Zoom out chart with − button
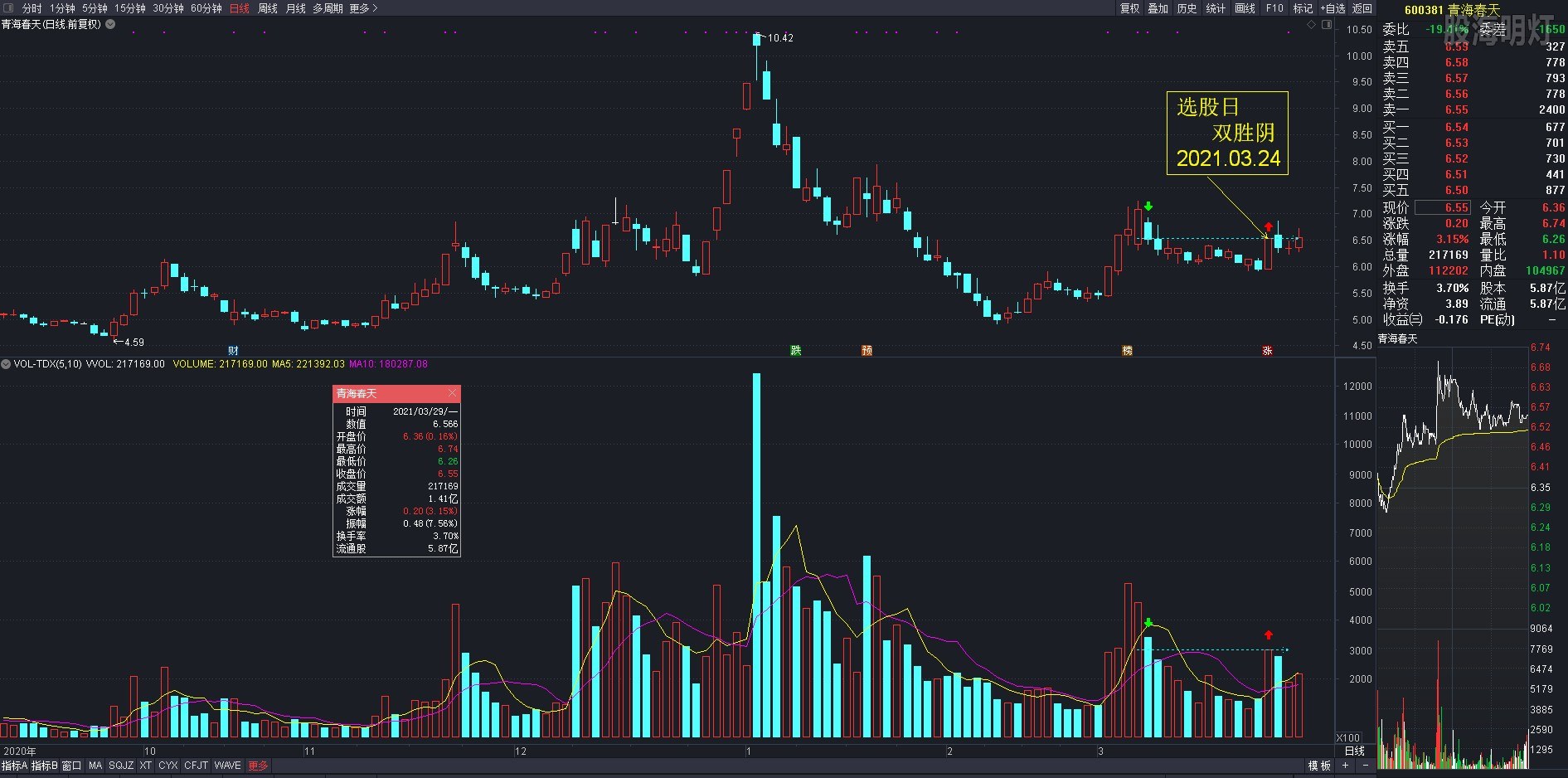Viewport: 1568px width, 778px height. (1365, 766)
